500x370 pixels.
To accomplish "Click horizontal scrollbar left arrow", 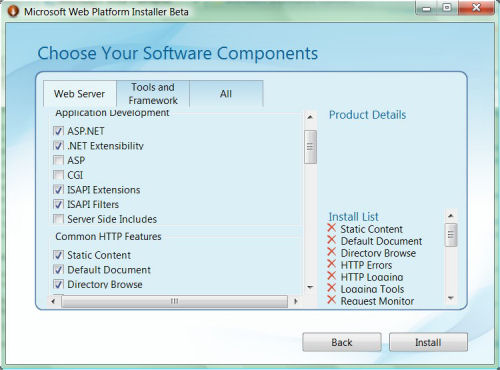I will pos(53,301).
